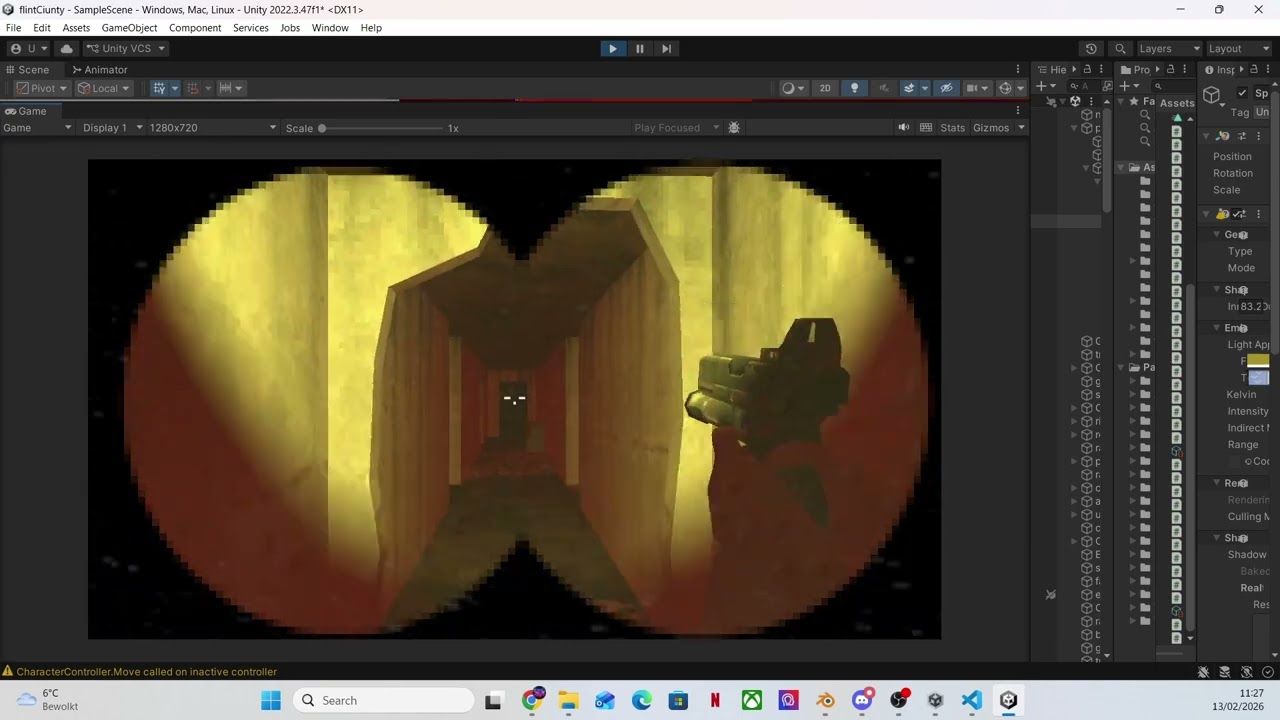Open the Play Focused dropdown
The width and height of the screenshot is (1280, 720).
point(676,128)
